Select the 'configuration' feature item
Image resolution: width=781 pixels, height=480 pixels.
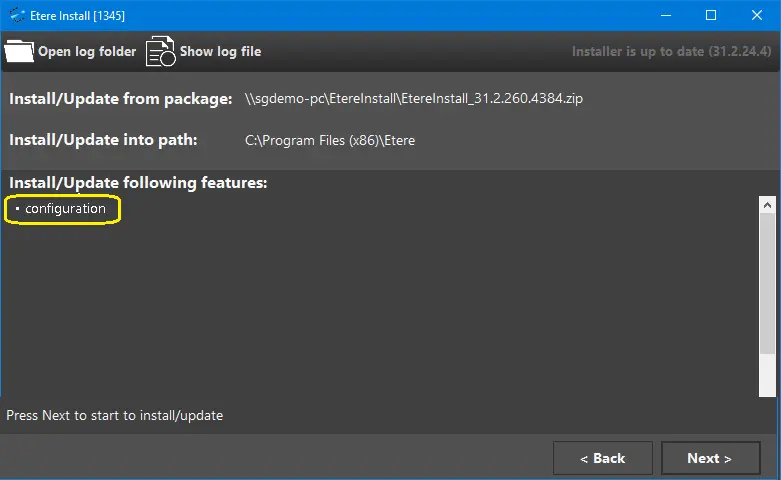pyautogui.click(x=65, y=209)
